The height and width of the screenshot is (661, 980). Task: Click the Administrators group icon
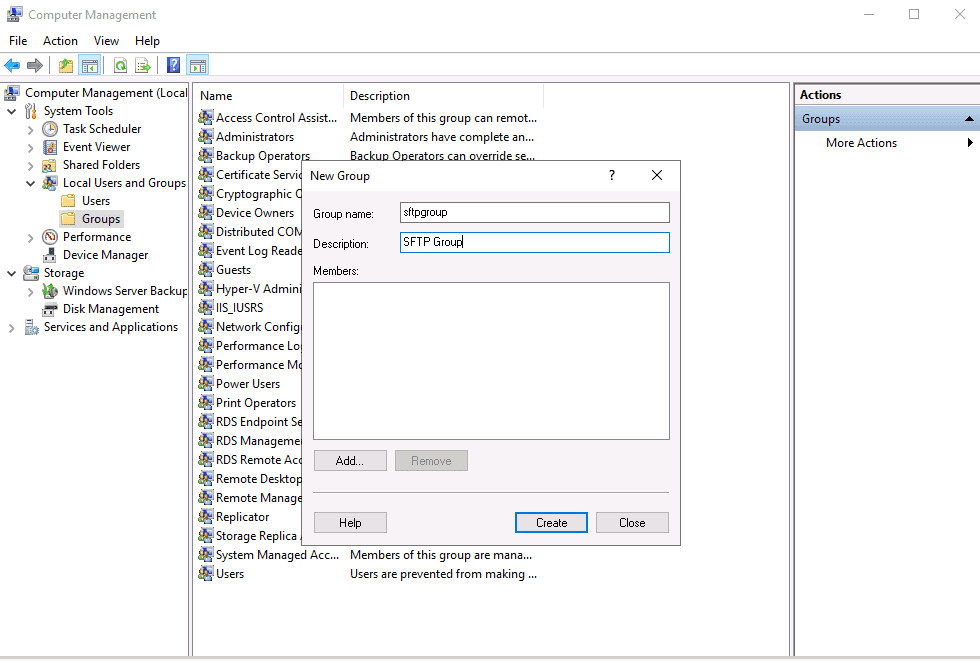(206, 136)
